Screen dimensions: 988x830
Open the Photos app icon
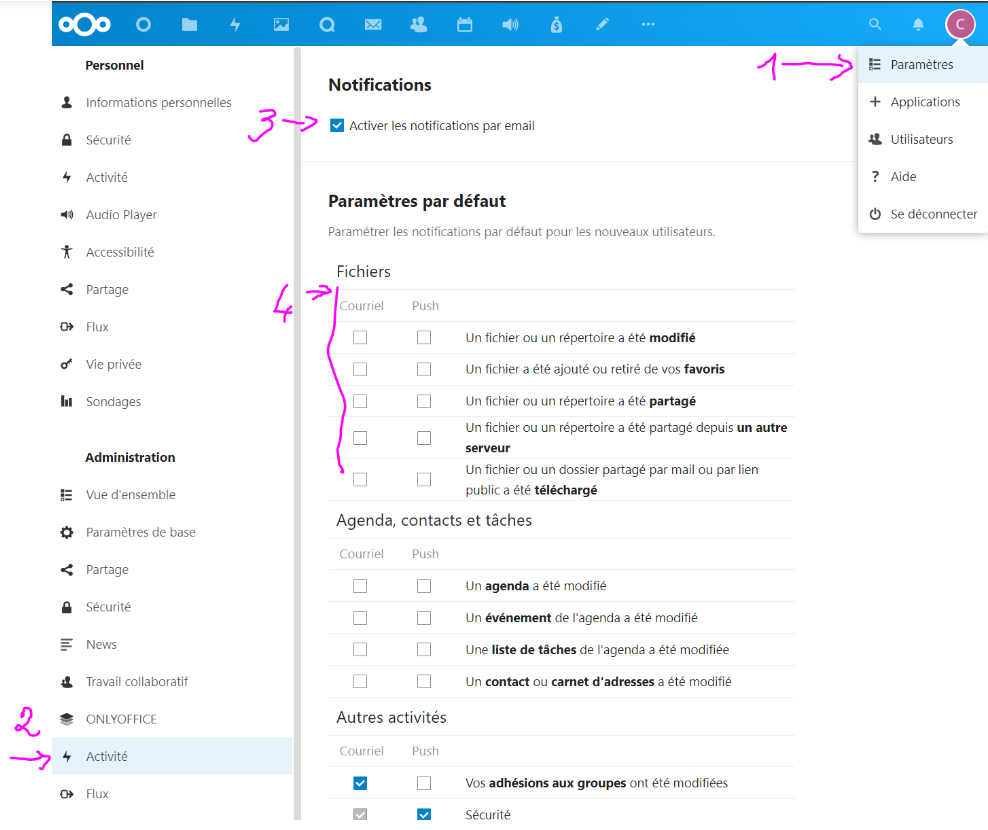point(281,25)
